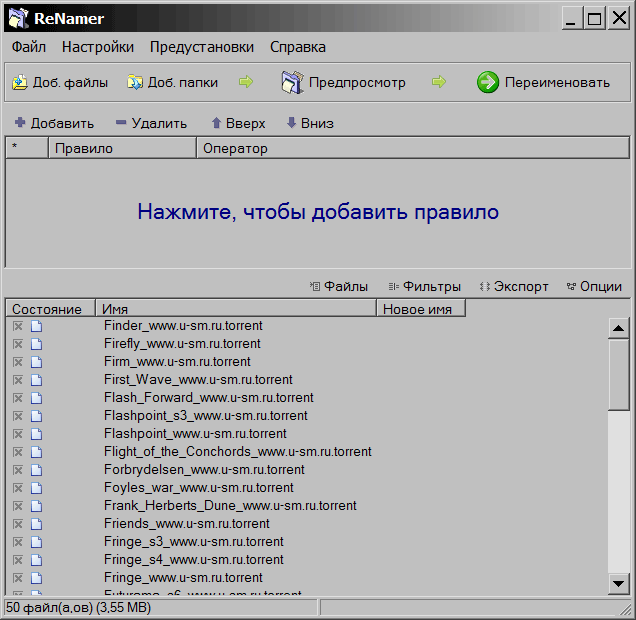Open the Опции button above file list
This screenshot has height=620, width=636.
tap(594, 286)
